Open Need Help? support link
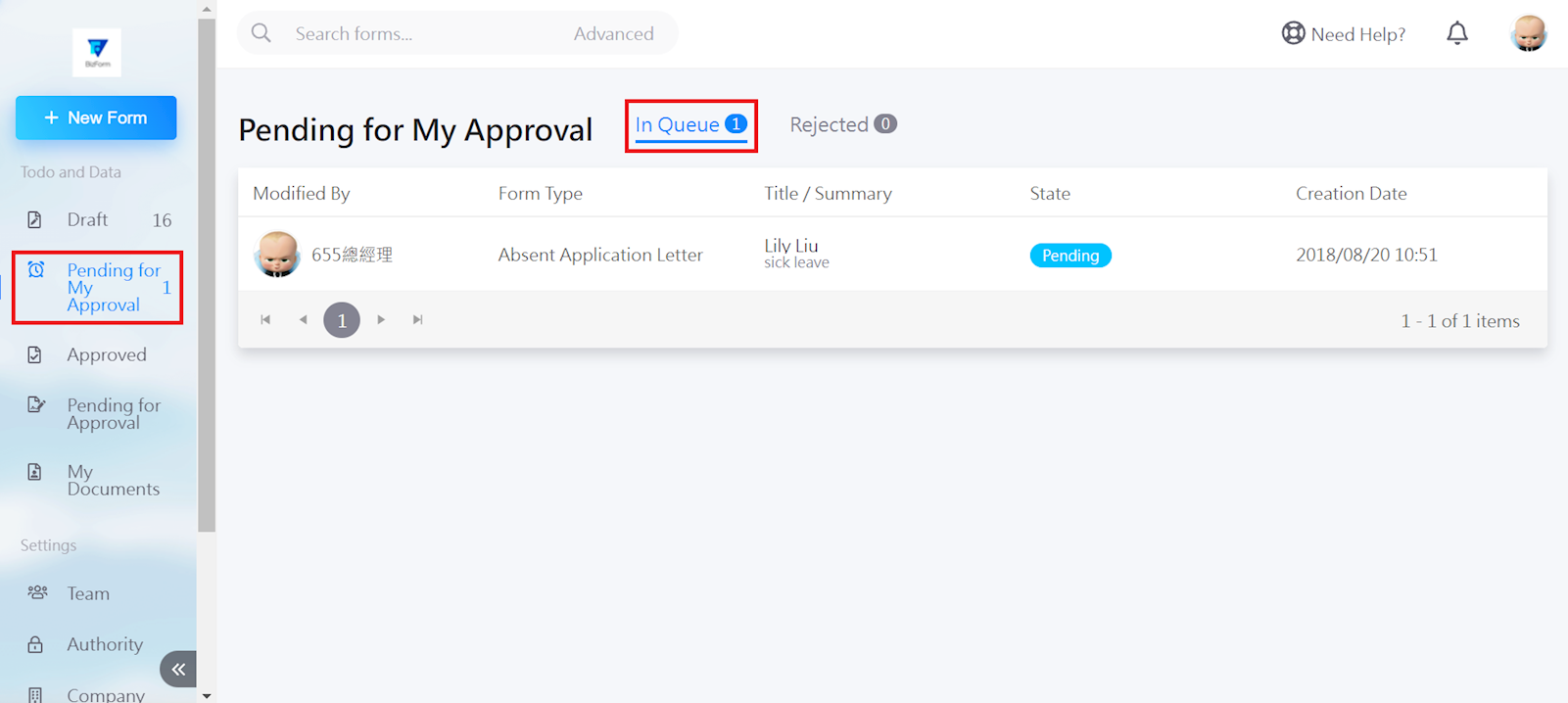 point(1344,34)
